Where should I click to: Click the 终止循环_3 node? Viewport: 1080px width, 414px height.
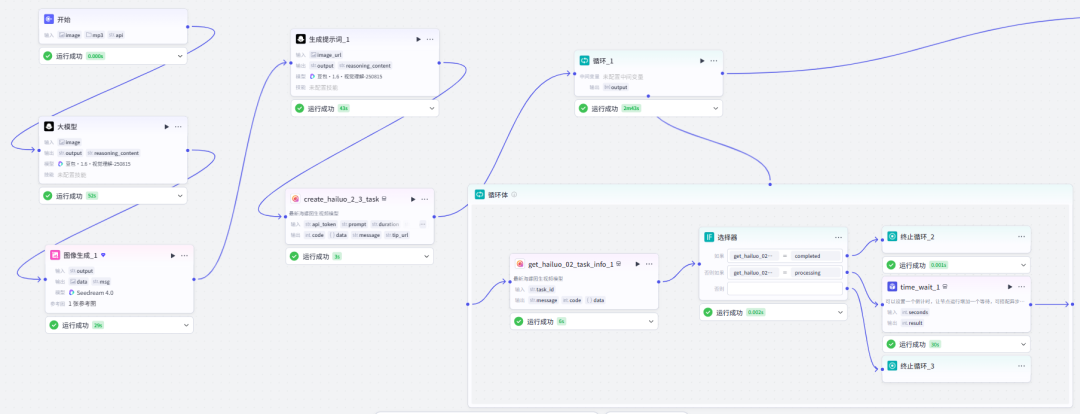(917, 366)
